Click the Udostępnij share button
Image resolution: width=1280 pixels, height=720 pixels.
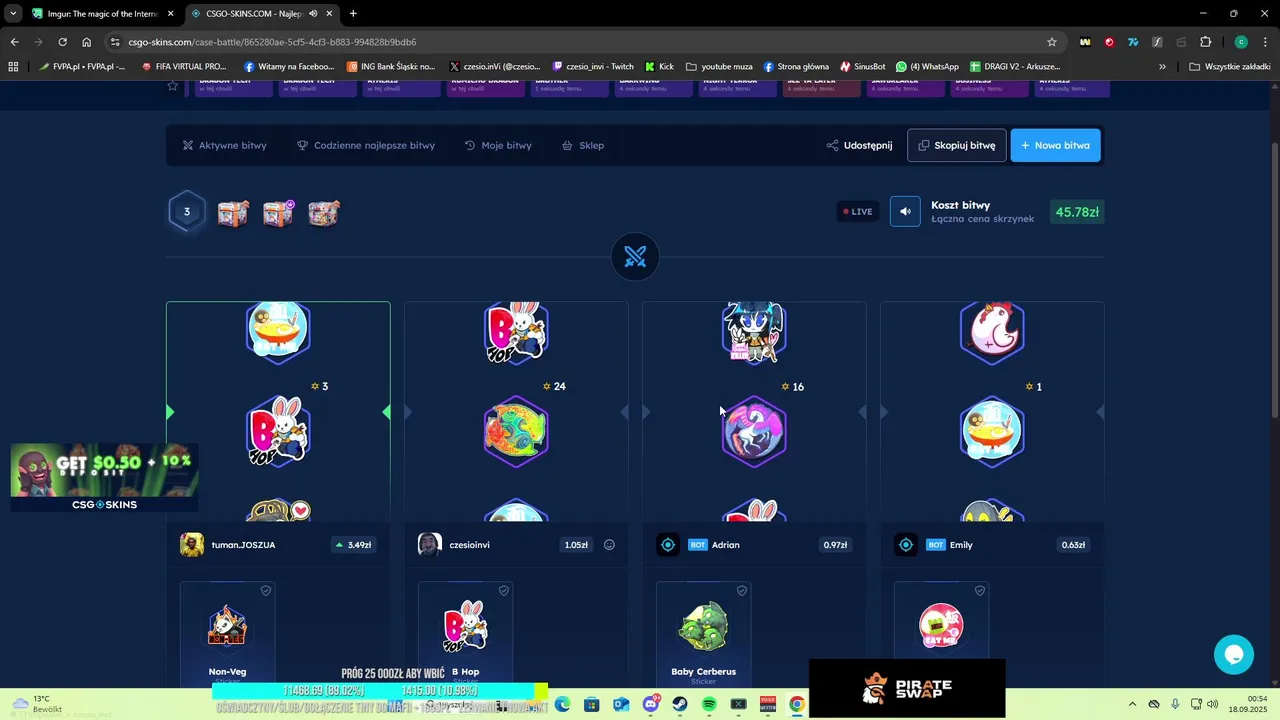[859, 145]
